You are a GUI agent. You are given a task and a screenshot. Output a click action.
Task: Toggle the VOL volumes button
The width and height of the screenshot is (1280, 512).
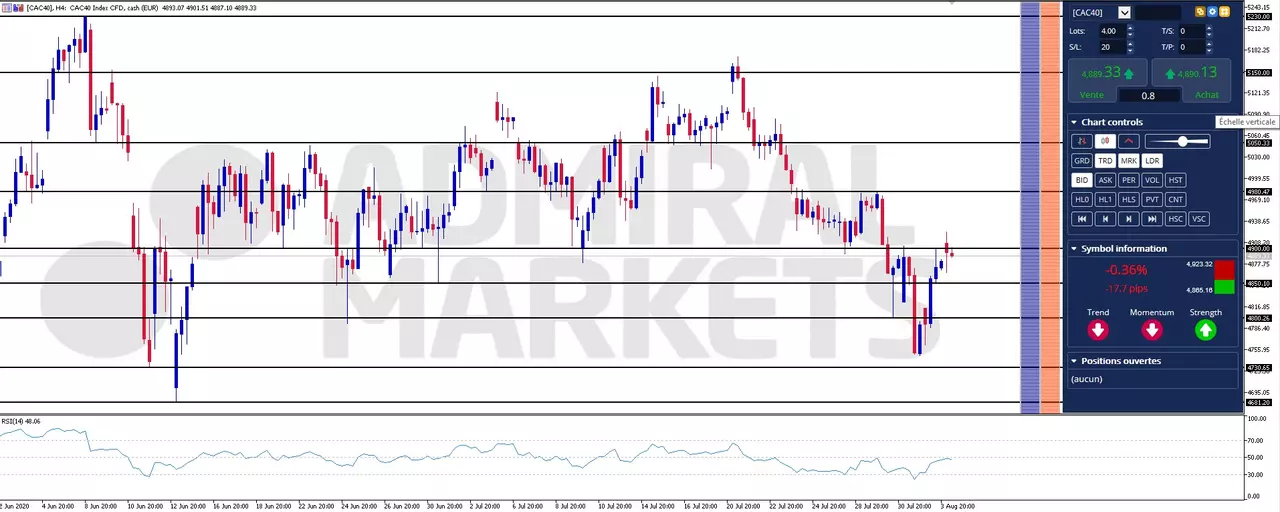click(x=1152, y=180)
